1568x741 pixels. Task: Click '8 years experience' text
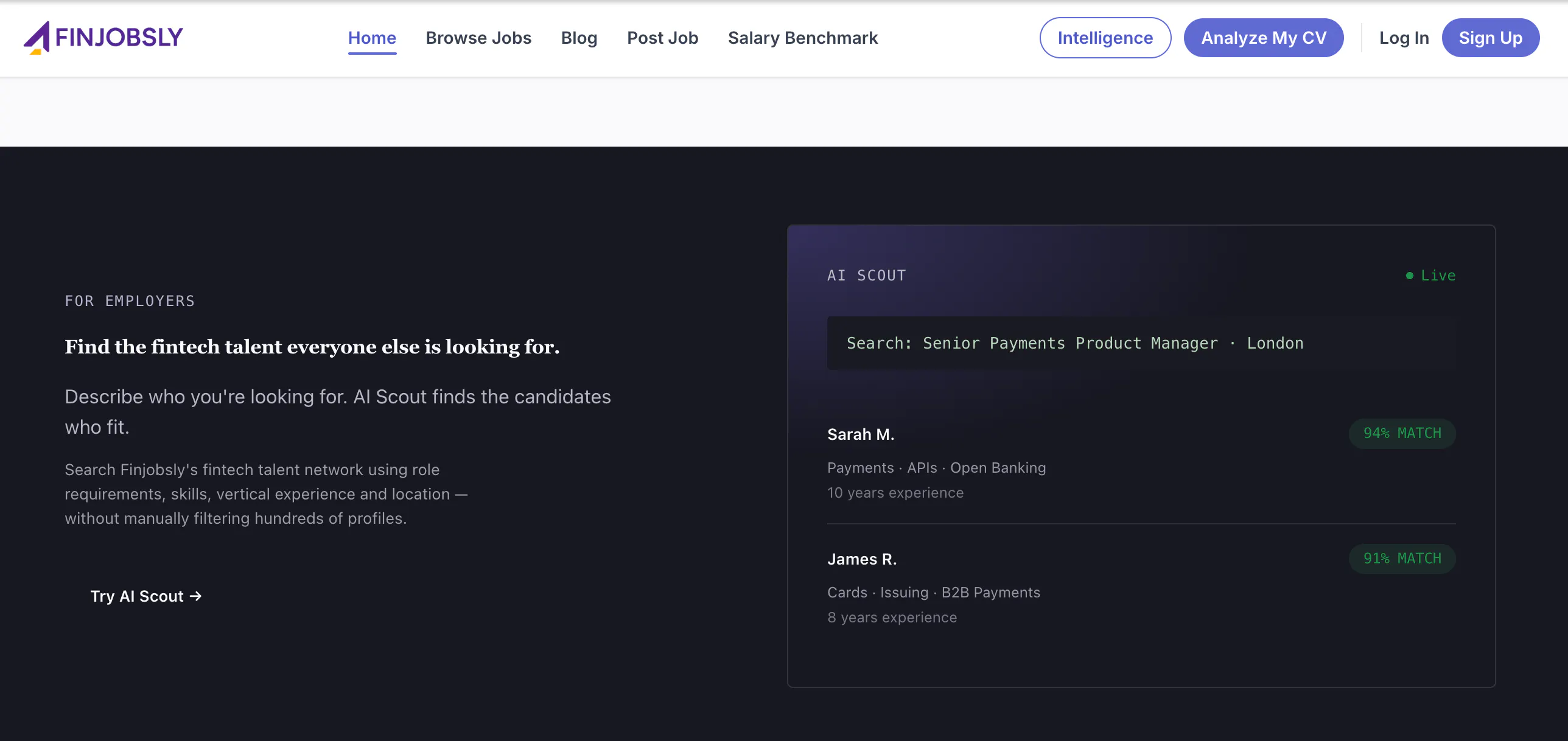pos(892,617)
